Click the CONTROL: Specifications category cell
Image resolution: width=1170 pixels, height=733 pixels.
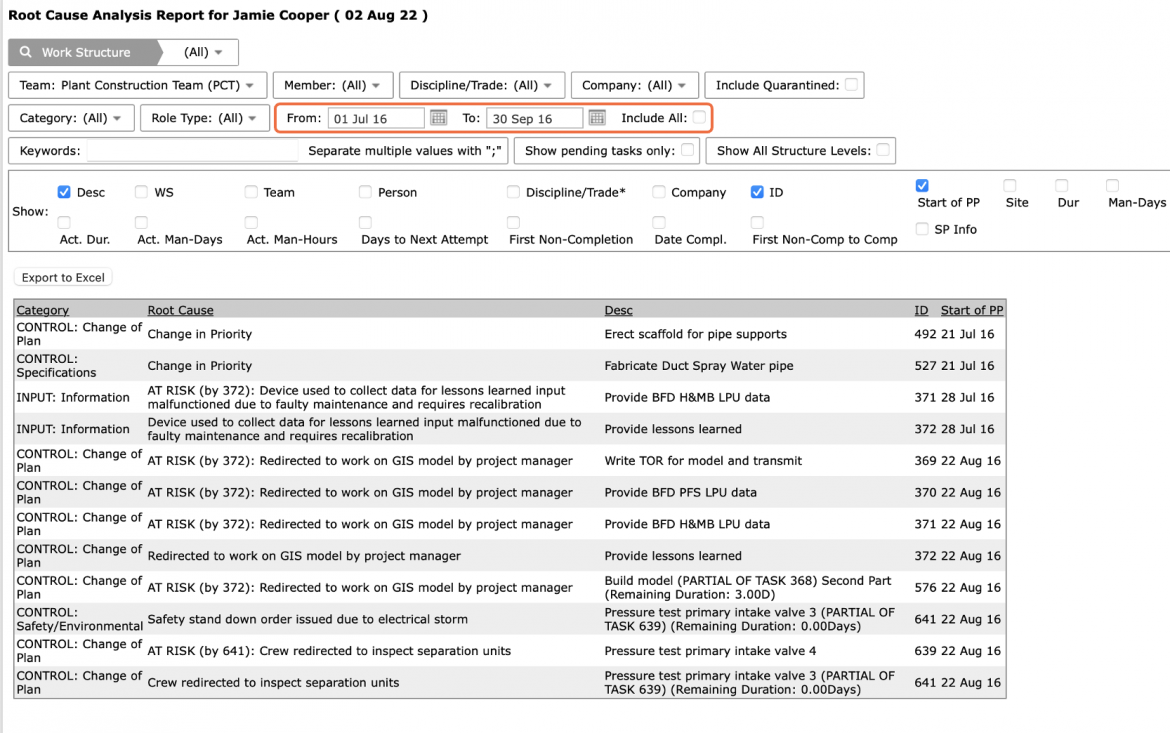pyautogui.click(x=57, y=366)
